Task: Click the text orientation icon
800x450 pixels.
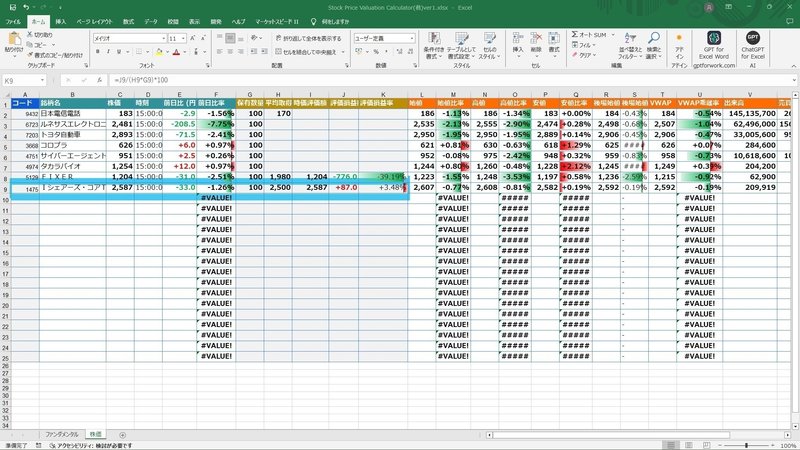Action: 254,38
